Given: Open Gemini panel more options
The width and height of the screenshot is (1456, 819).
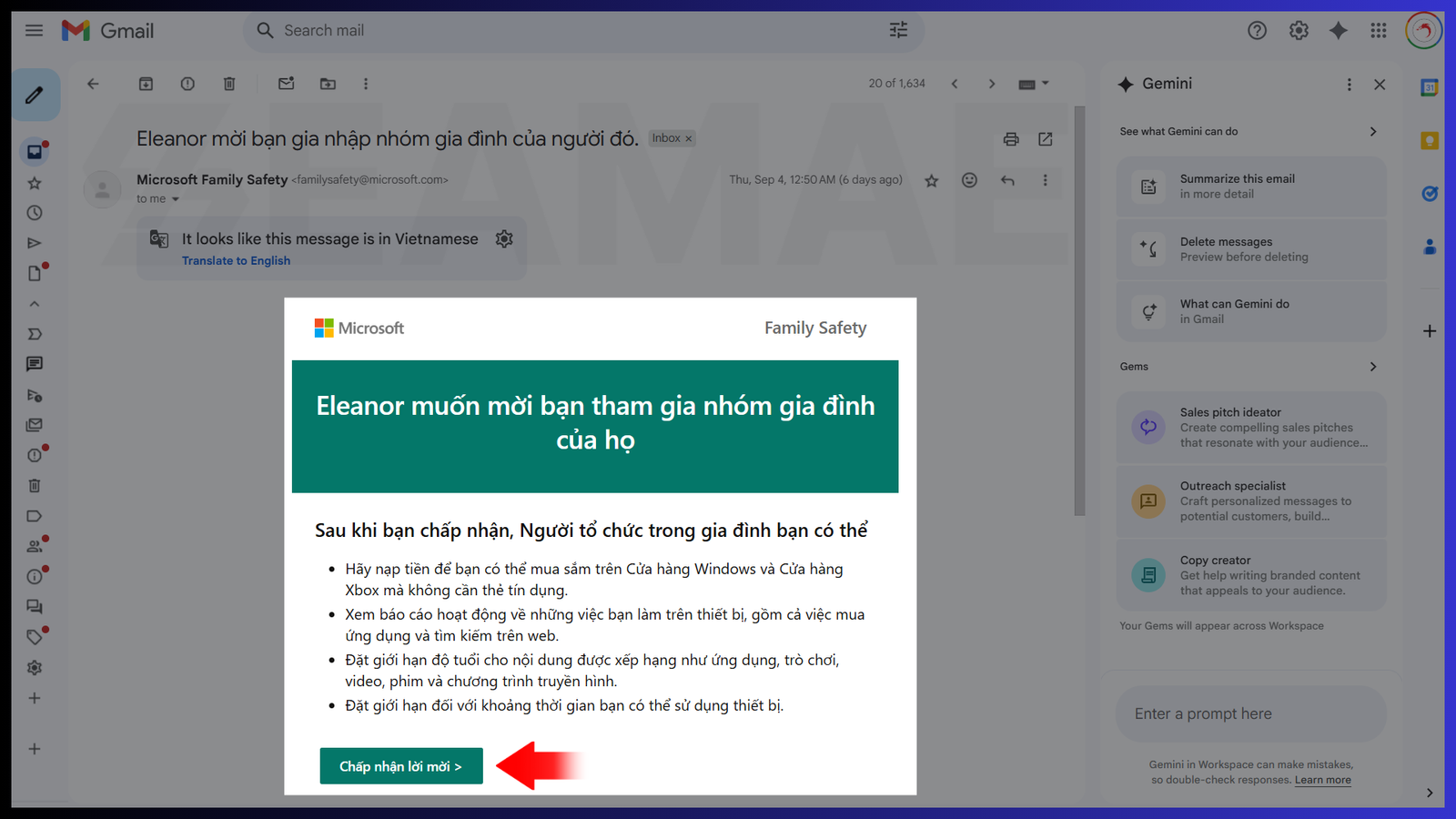Looking at the screenshot, I should [x=1350, y=85].
